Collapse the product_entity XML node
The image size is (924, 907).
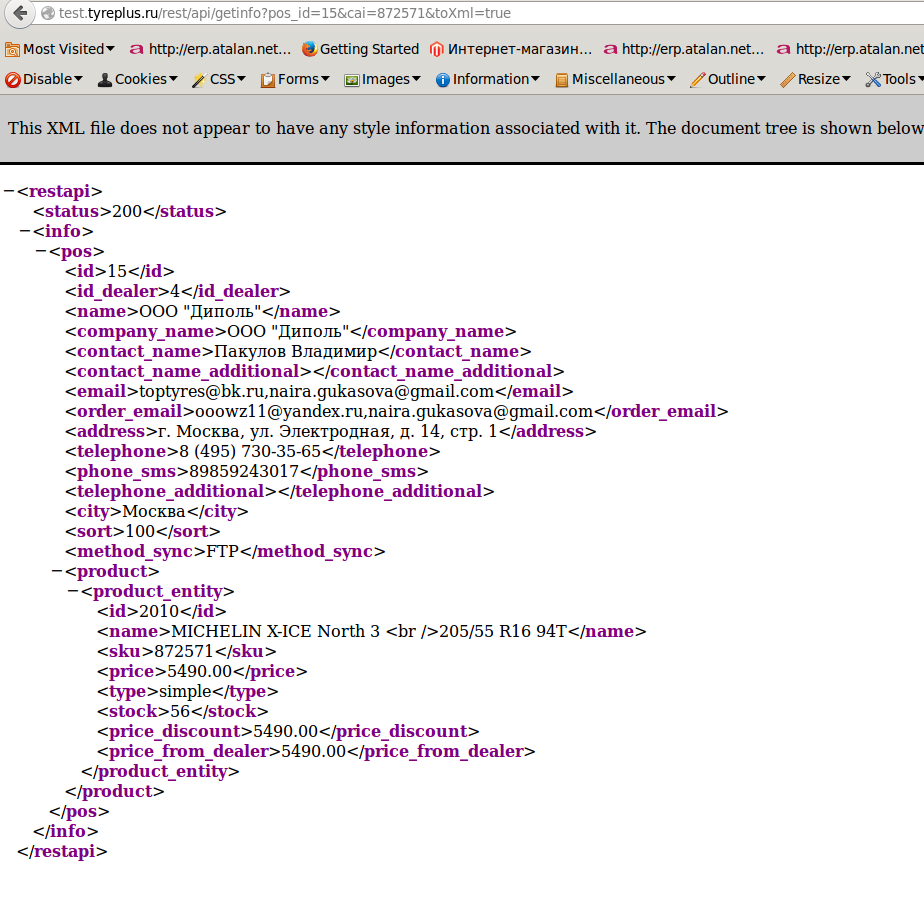point(72,591)
